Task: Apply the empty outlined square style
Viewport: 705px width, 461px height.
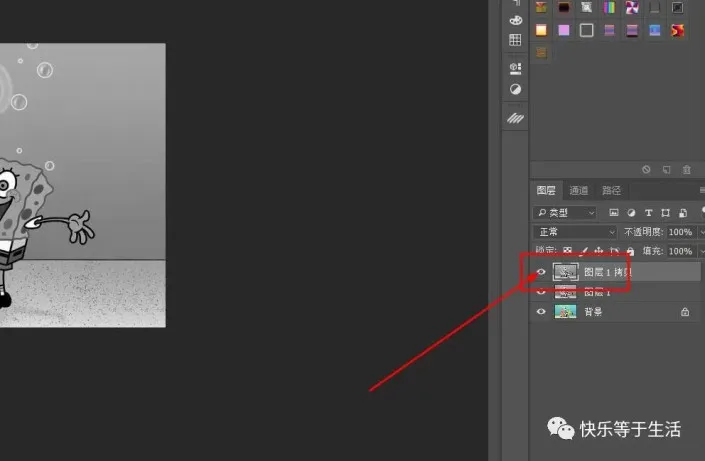Action: coord(586,30)
